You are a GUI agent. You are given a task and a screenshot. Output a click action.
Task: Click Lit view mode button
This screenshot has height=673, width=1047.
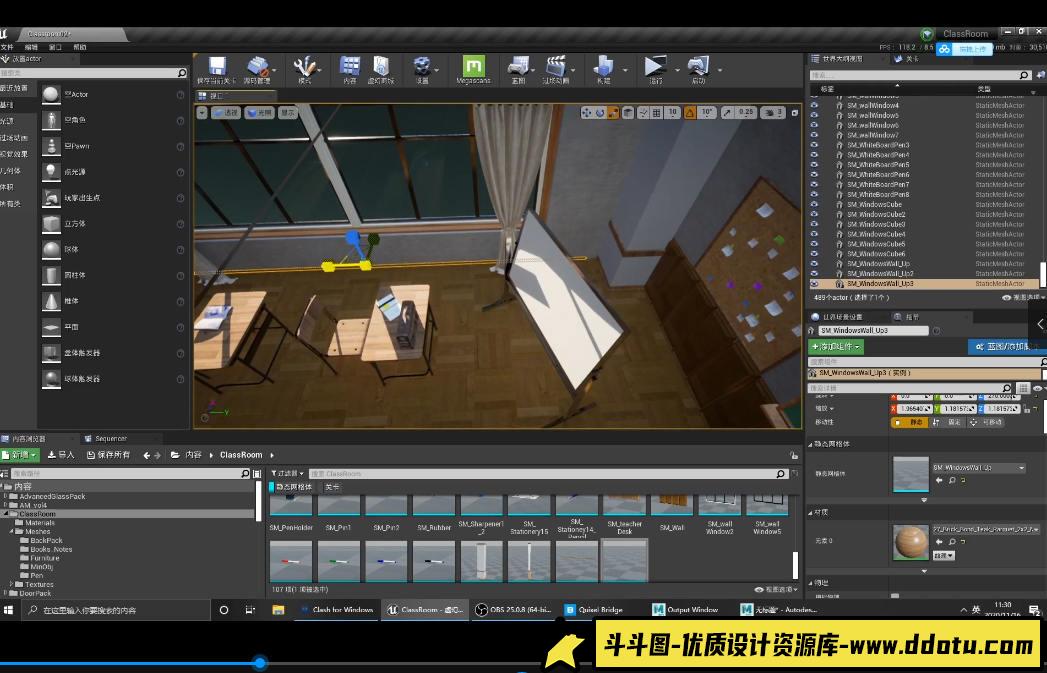point(258,113)
